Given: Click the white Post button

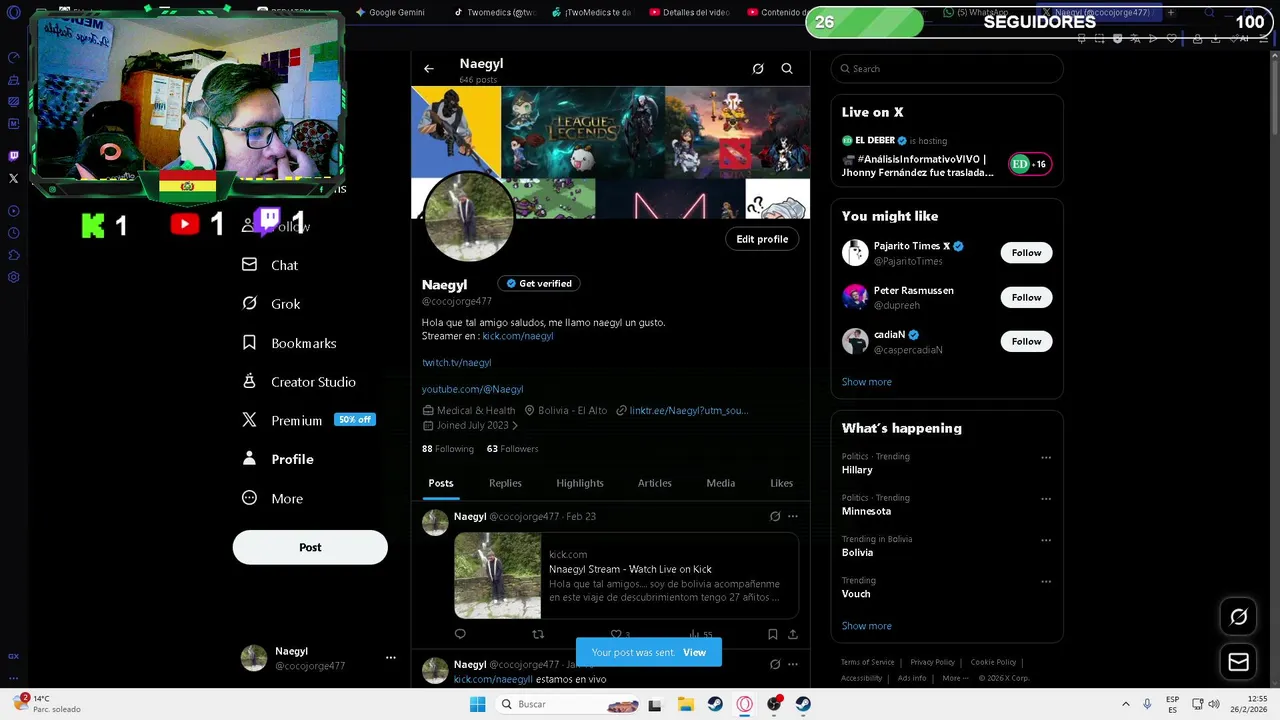Looking at the screenshot, I should point(310,547).
